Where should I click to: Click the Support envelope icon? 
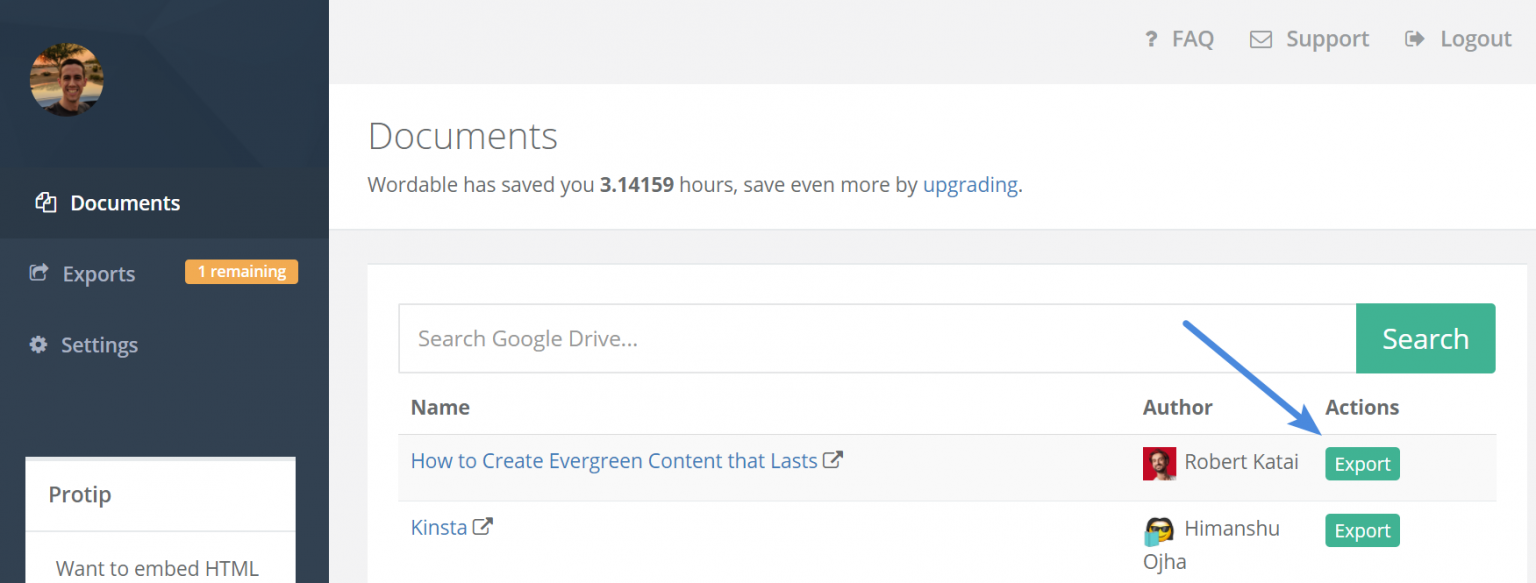click(1261, 38)
